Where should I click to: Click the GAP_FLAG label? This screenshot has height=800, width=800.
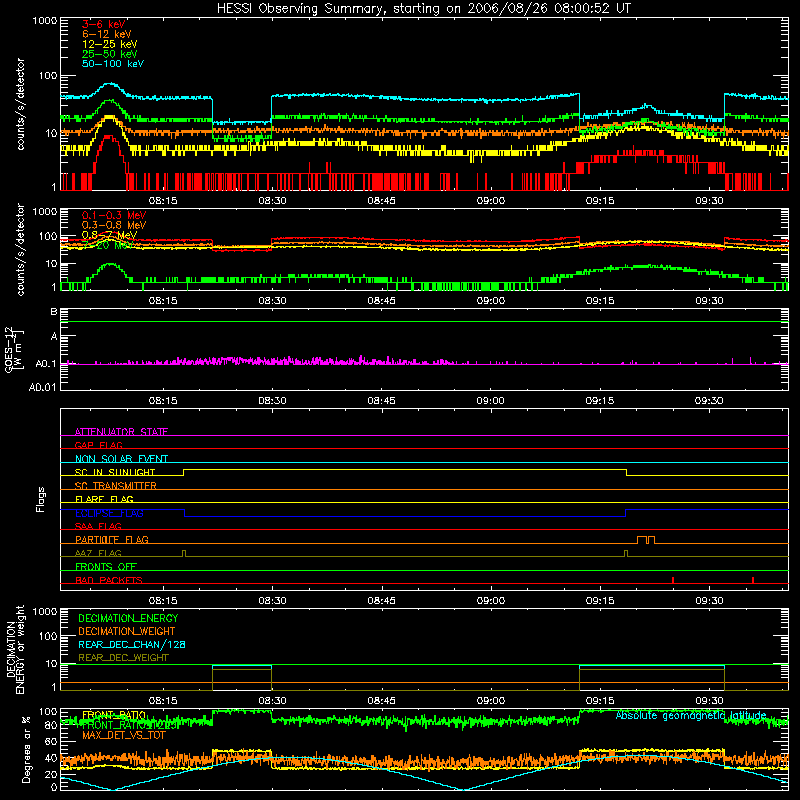[98, 445]
